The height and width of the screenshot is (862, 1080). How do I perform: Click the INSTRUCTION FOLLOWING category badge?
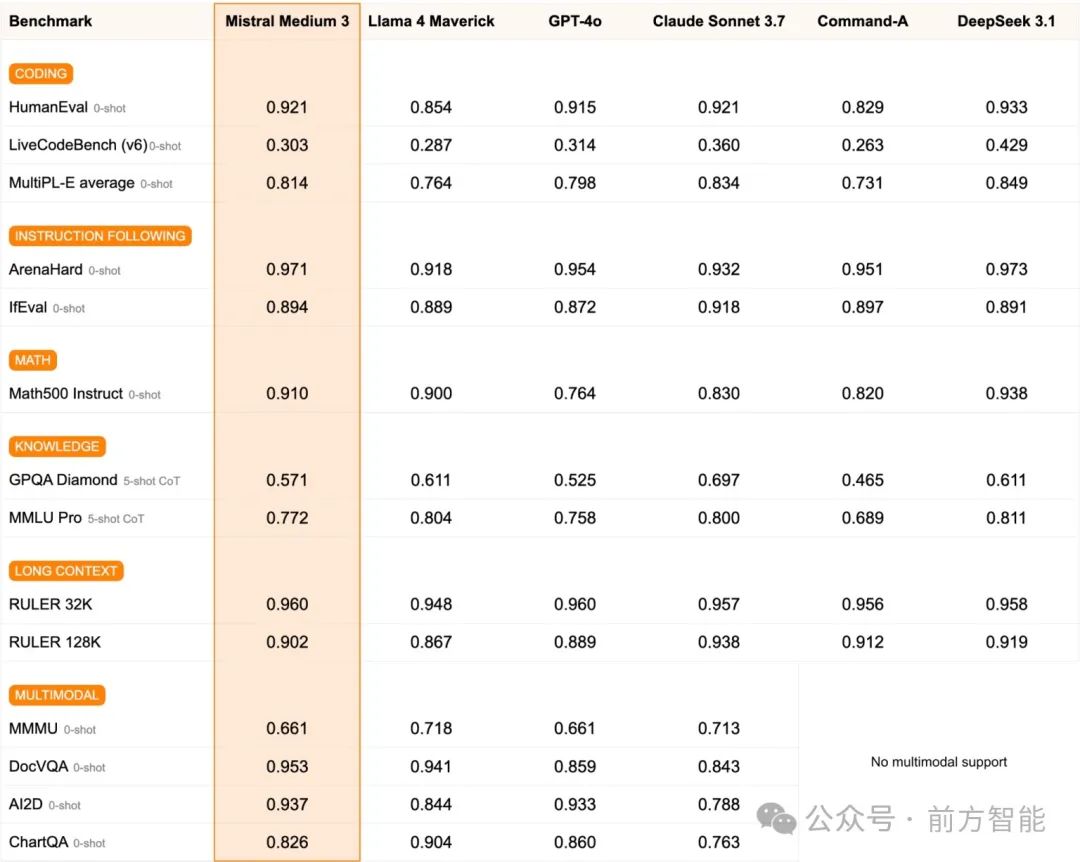point(100,236)
